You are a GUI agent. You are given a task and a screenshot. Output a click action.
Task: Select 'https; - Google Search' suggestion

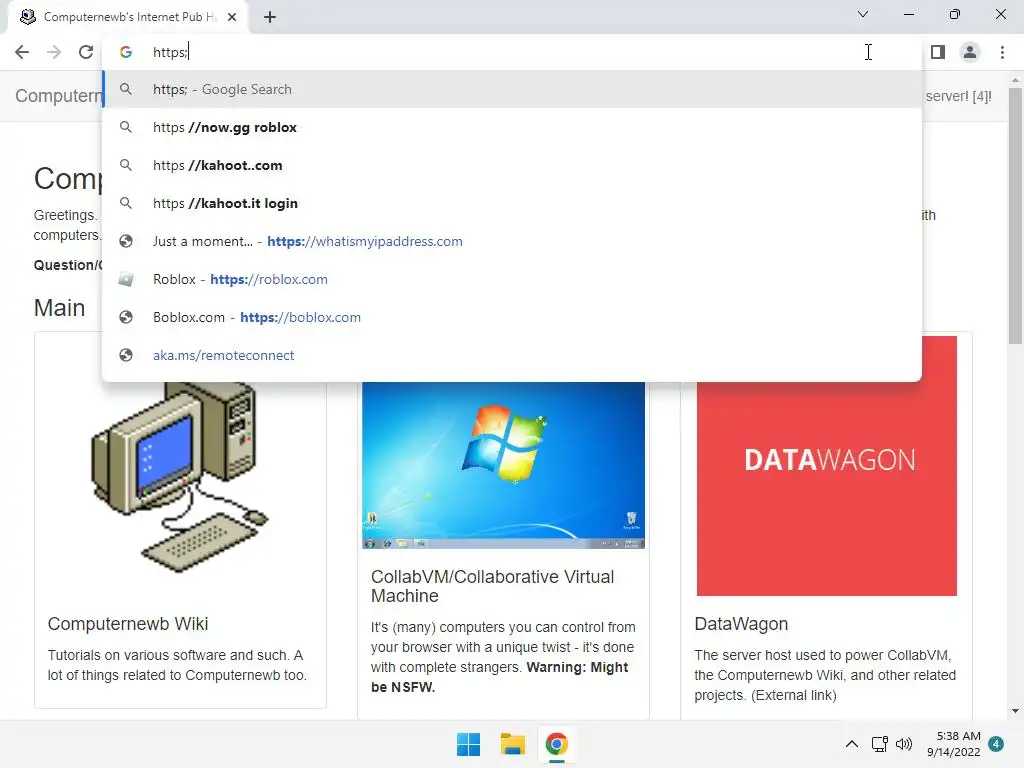(x=512, y=89)
